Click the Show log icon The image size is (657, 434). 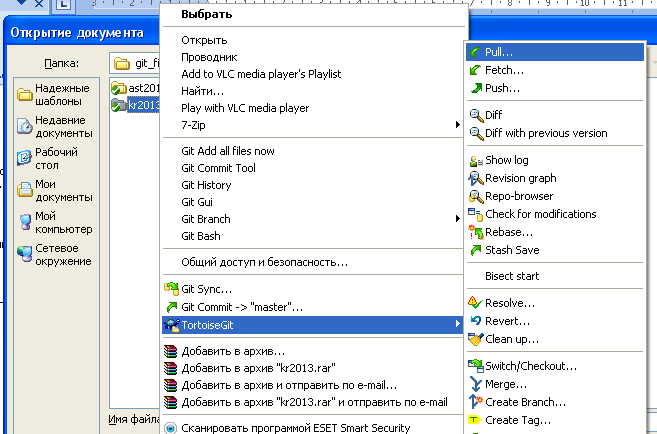tap(476, 160)
